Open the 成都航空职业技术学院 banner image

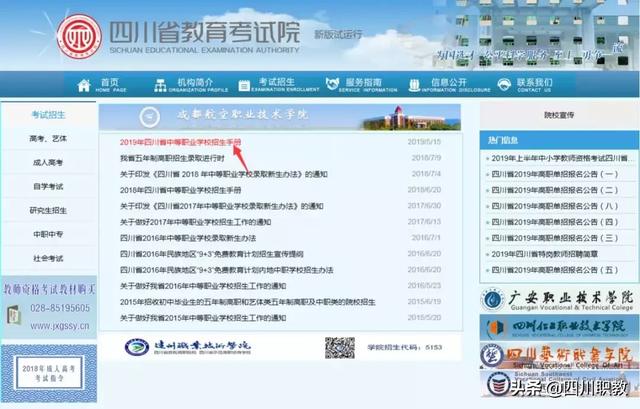280,117
